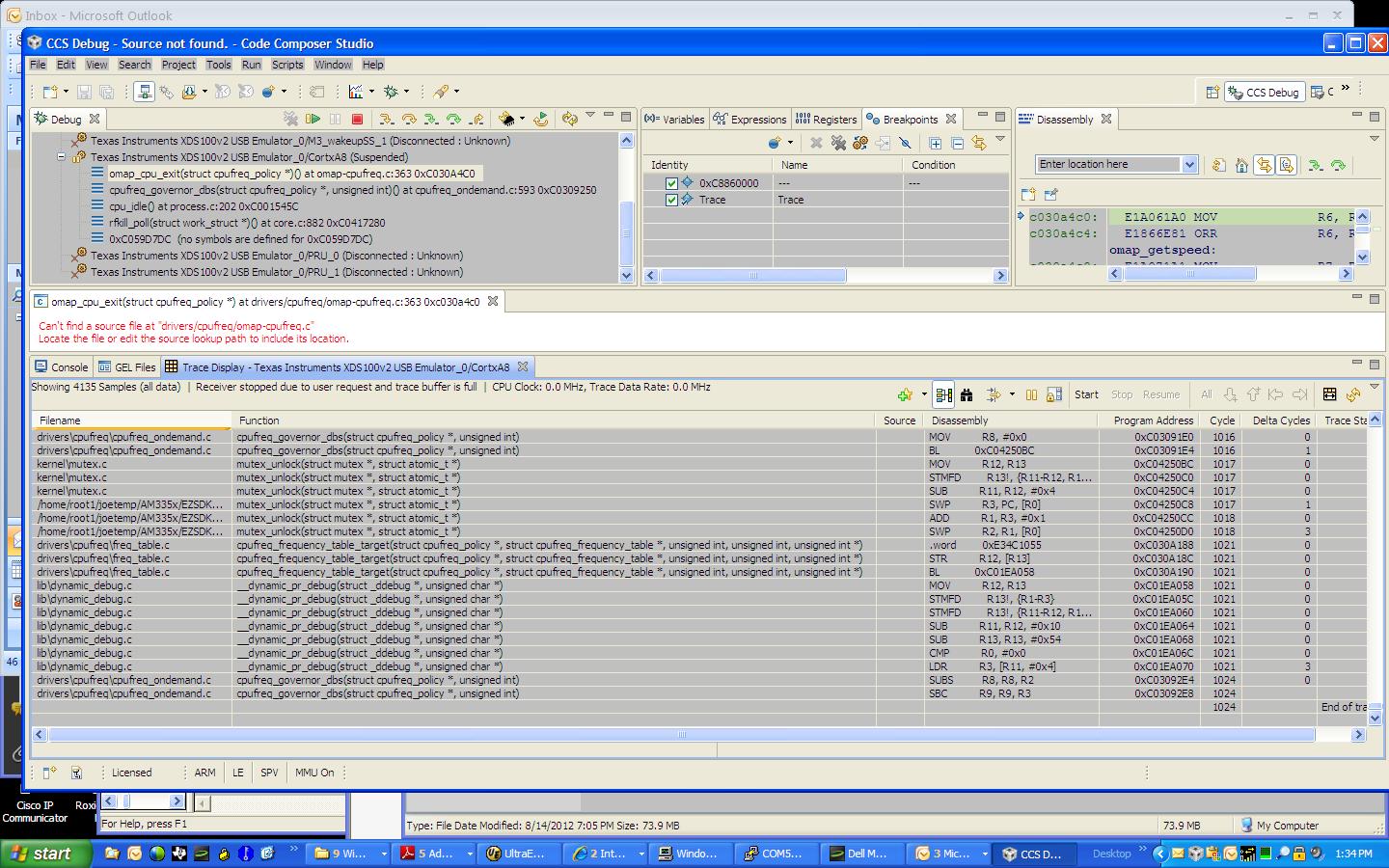The image size is (1389, 868).
Task: Open the Run menu
Action: pyautogui.click(x=251, y=65)
